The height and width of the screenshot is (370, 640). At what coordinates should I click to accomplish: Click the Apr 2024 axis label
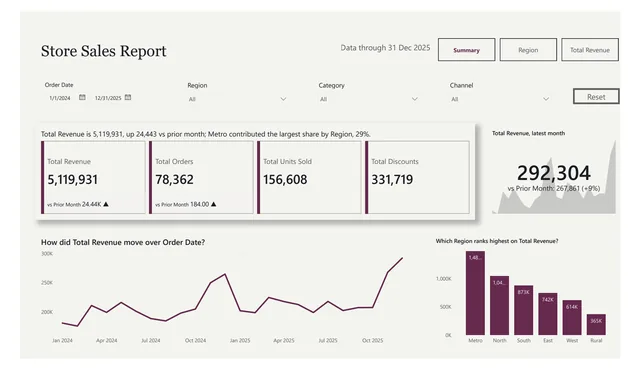click(x=107, y=340)
